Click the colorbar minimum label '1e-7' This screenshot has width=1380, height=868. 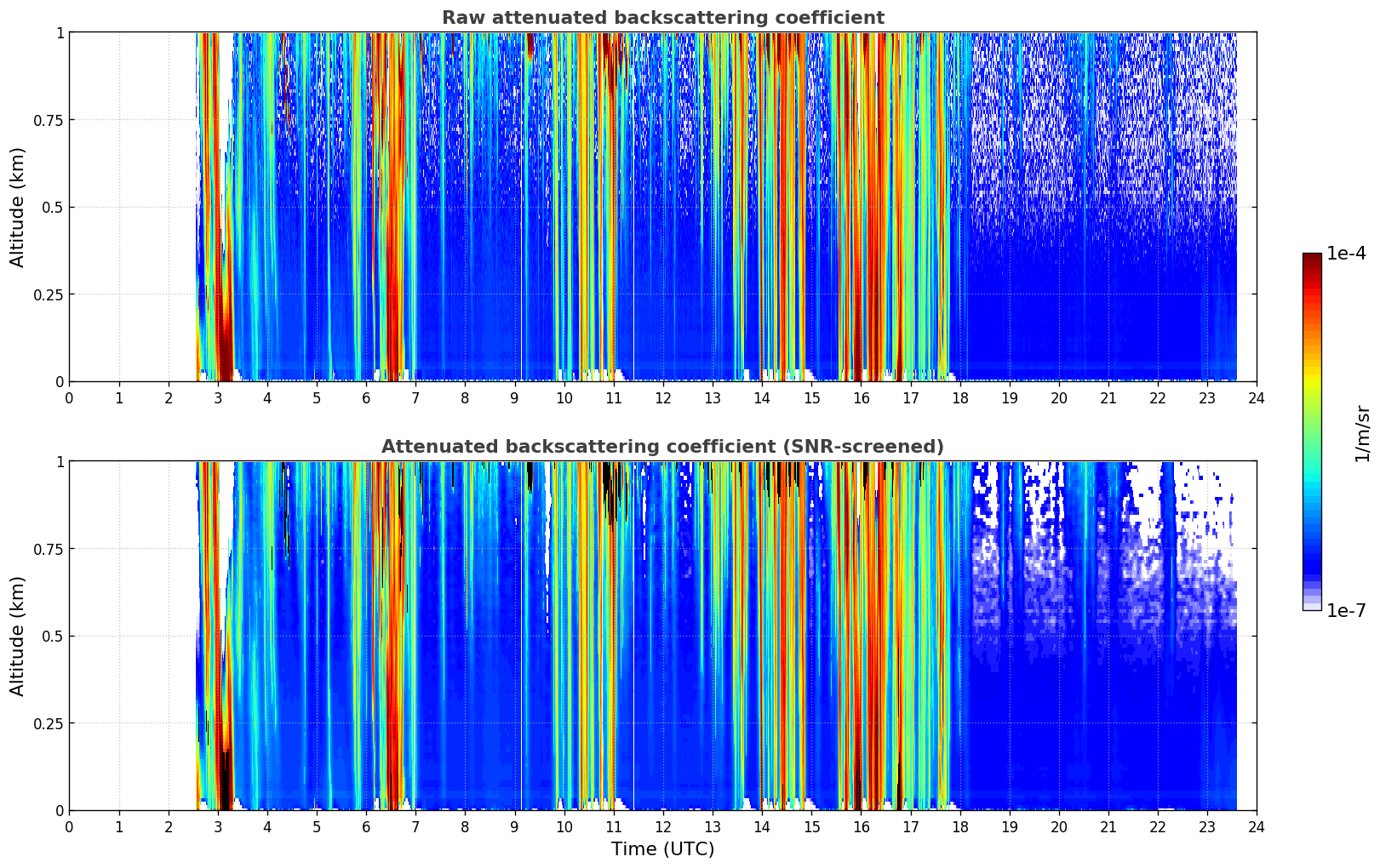click(1346, 611)
